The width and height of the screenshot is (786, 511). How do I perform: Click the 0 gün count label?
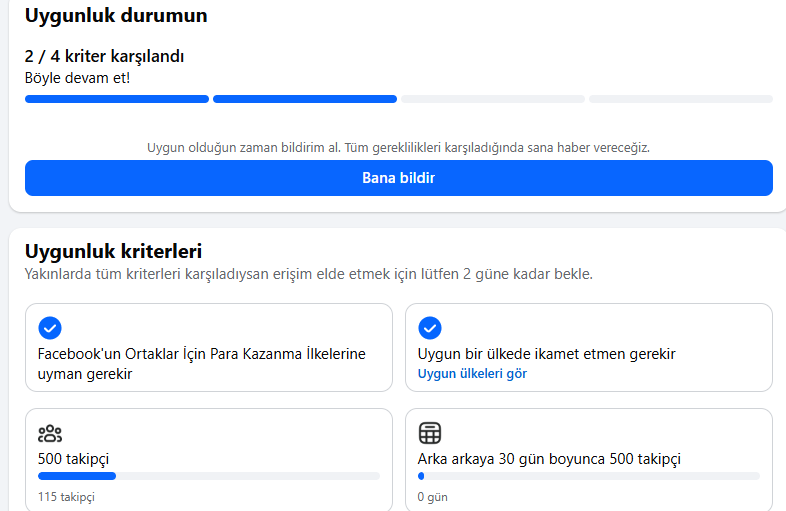[x=433, y=497]
